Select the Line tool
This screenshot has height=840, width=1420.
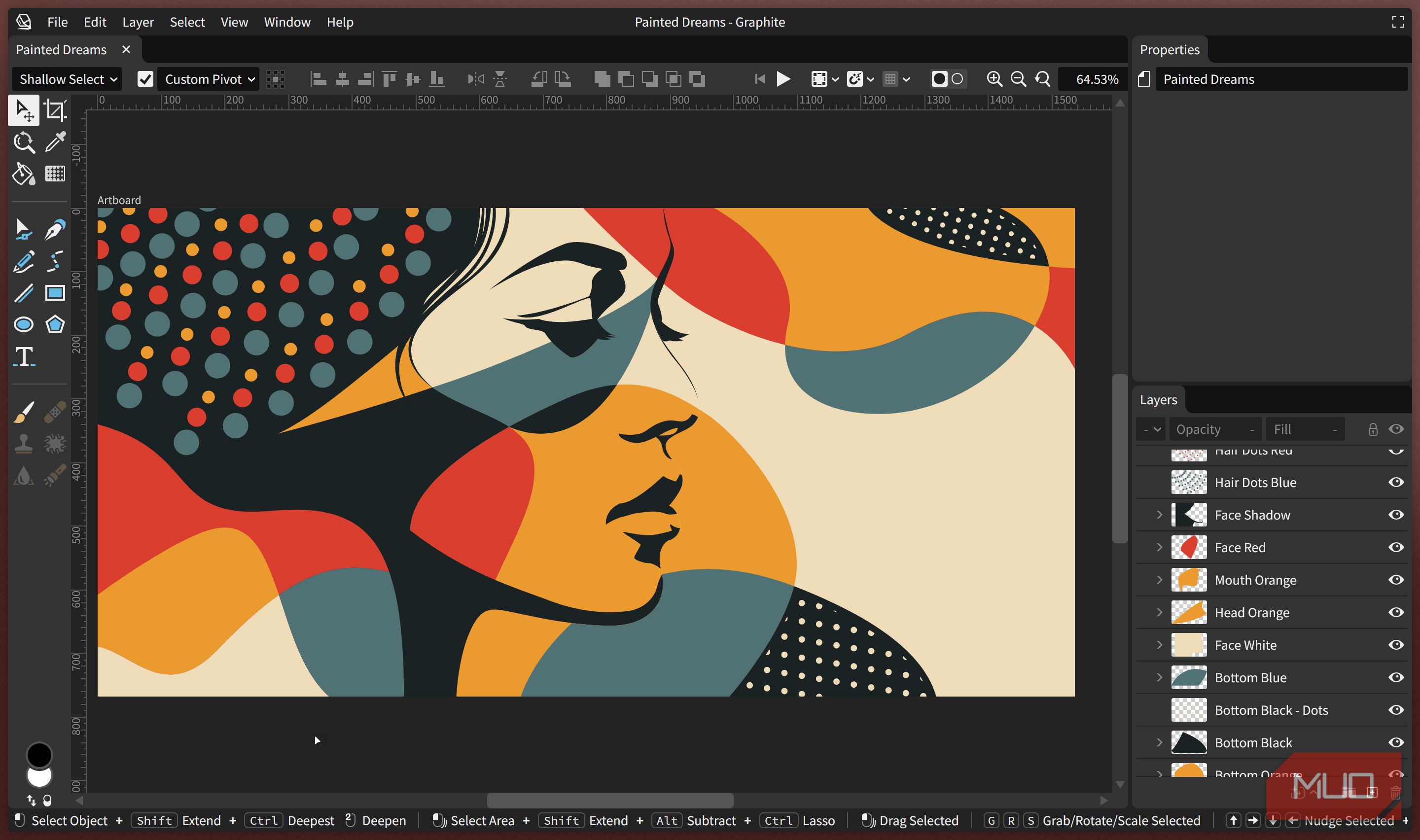coord(23,293)
